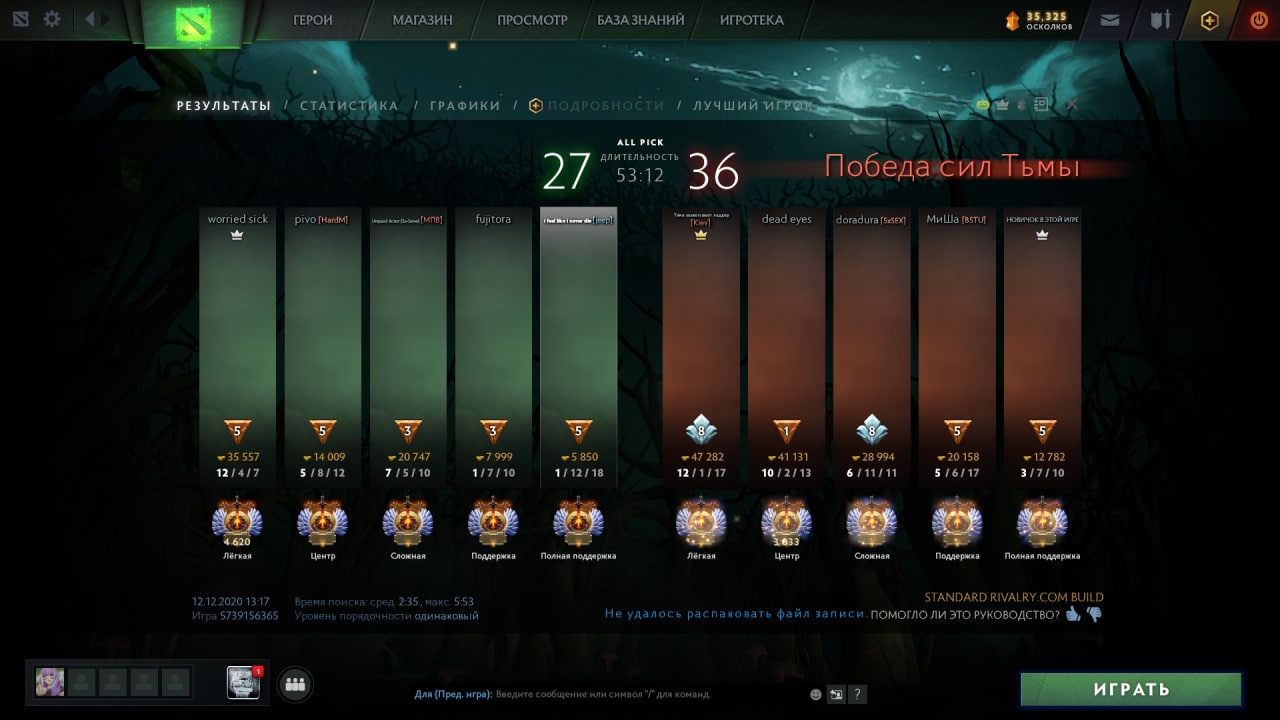This screenshot has height=720, width=1280.
Task: Open chat help question mark
Action: 857,694
